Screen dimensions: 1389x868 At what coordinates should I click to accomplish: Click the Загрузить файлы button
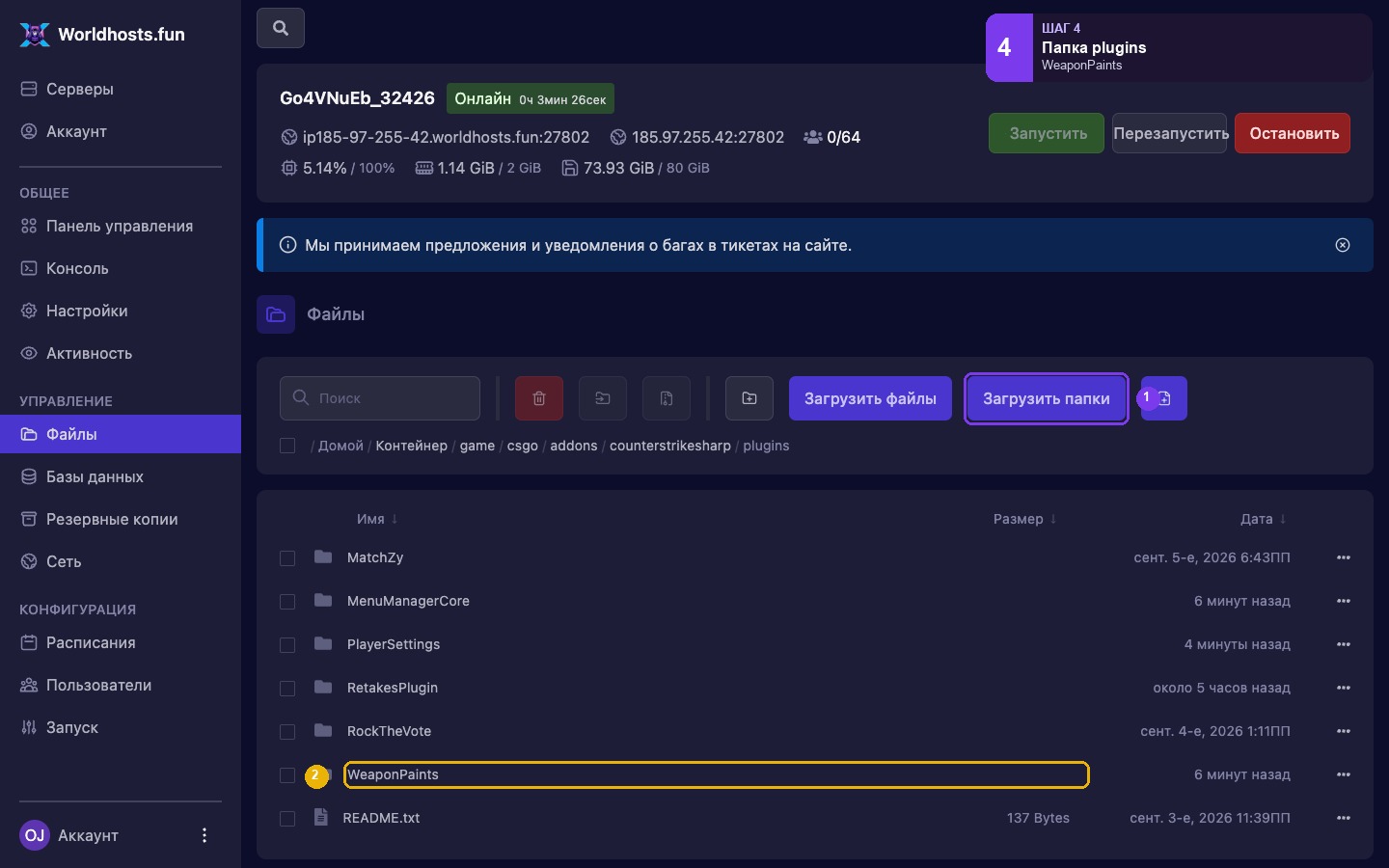click(x=870, y=398)
